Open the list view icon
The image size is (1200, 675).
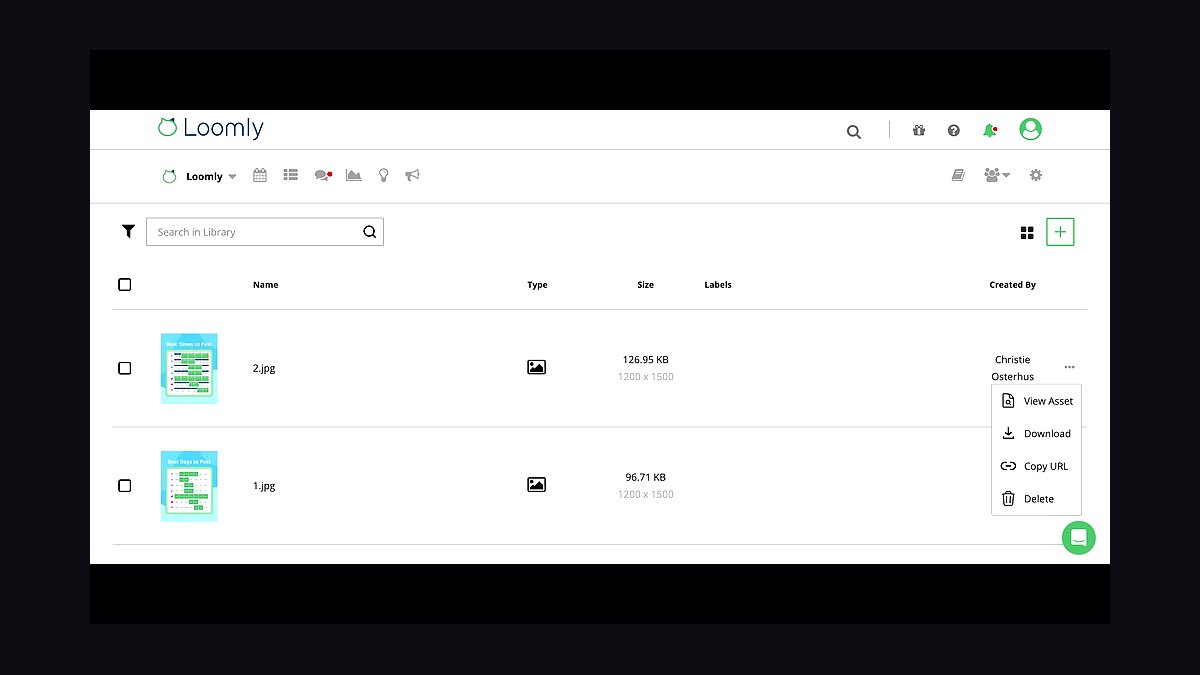291,175
